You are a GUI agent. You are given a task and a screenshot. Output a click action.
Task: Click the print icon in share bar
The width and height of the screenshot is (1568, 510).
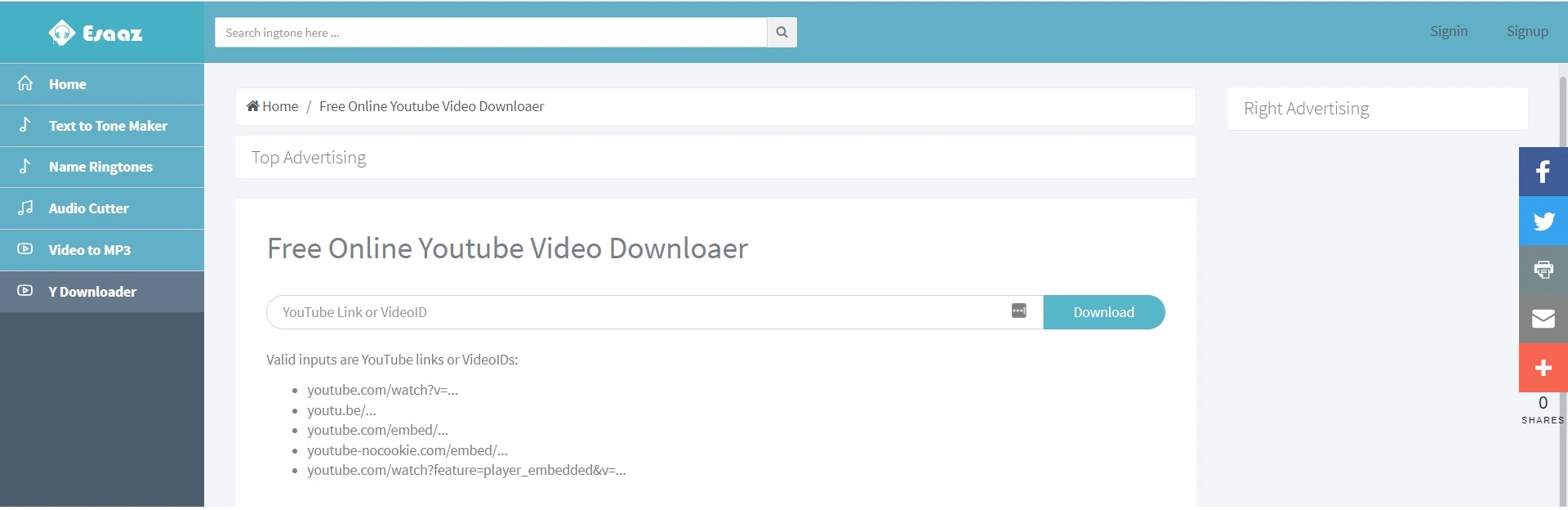pyautogui.click(x=1543, y=270)
